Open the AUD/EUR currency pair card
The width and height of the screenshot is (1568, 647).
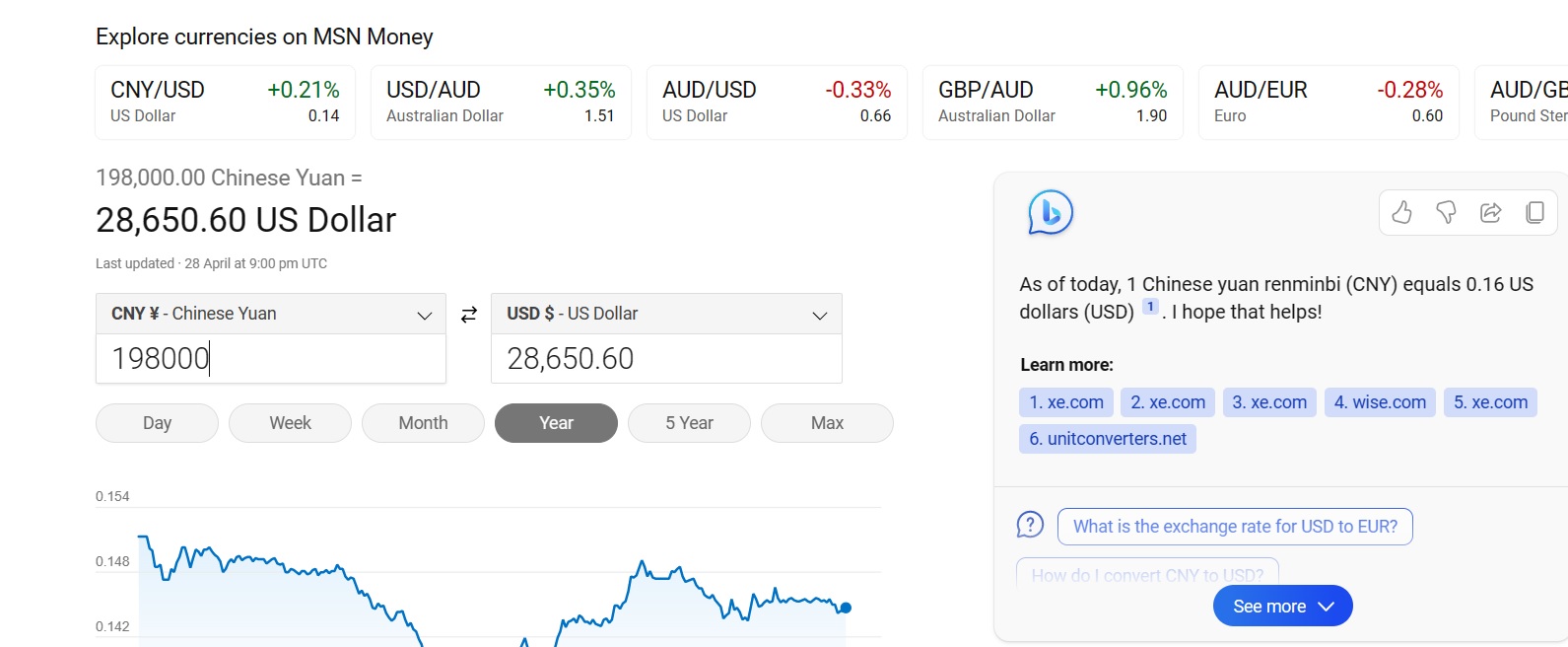[x=1329, y=103]
